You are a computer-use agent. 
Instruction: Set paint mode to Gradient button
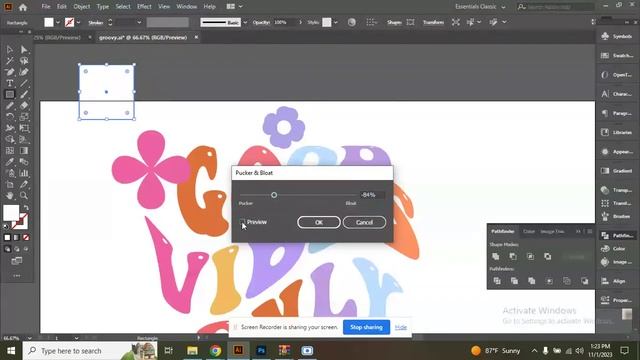(x=17, y=238)
